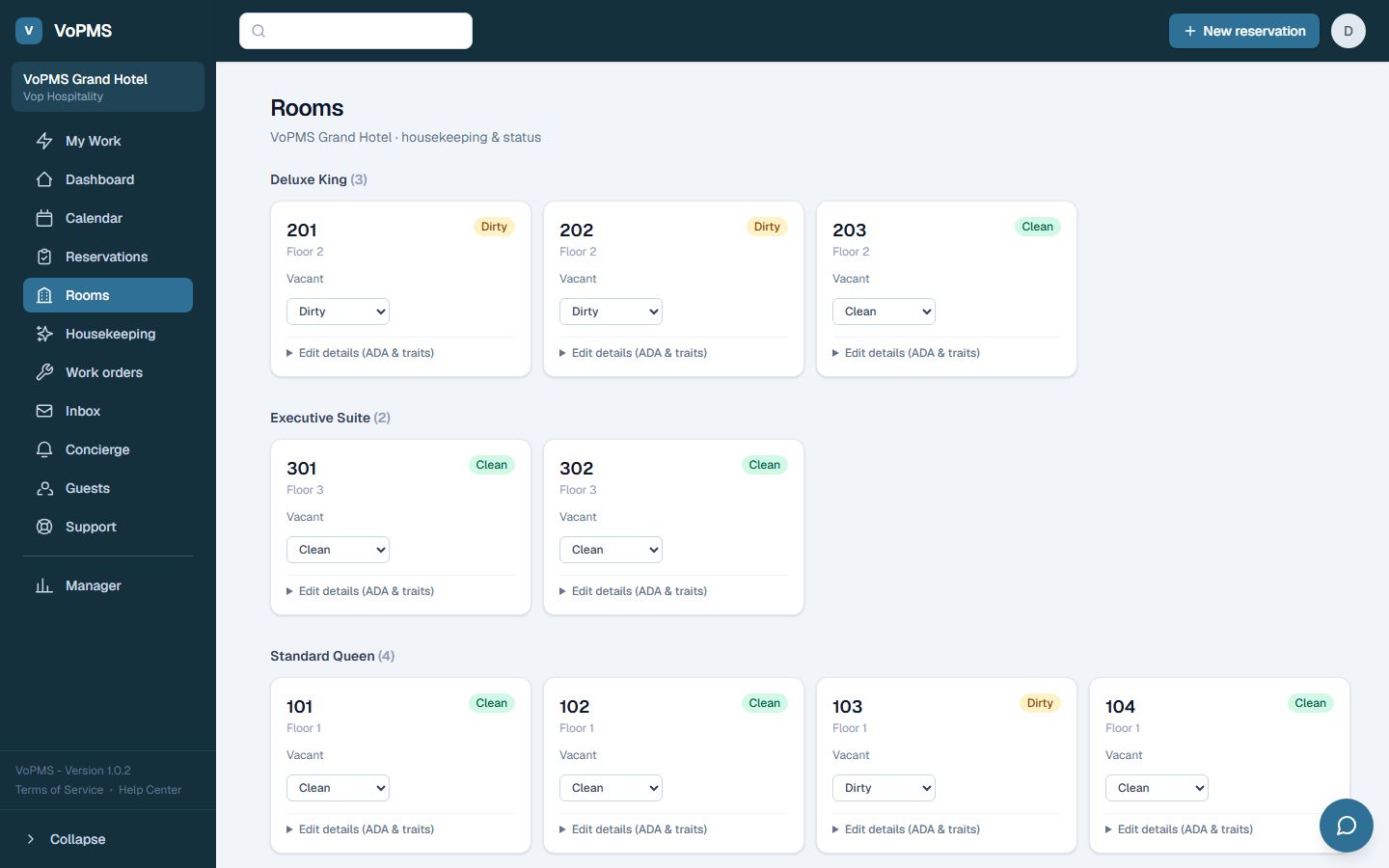1389x868 pixels.
Task: Click room number 302
Action: click(x=576, y=469)
